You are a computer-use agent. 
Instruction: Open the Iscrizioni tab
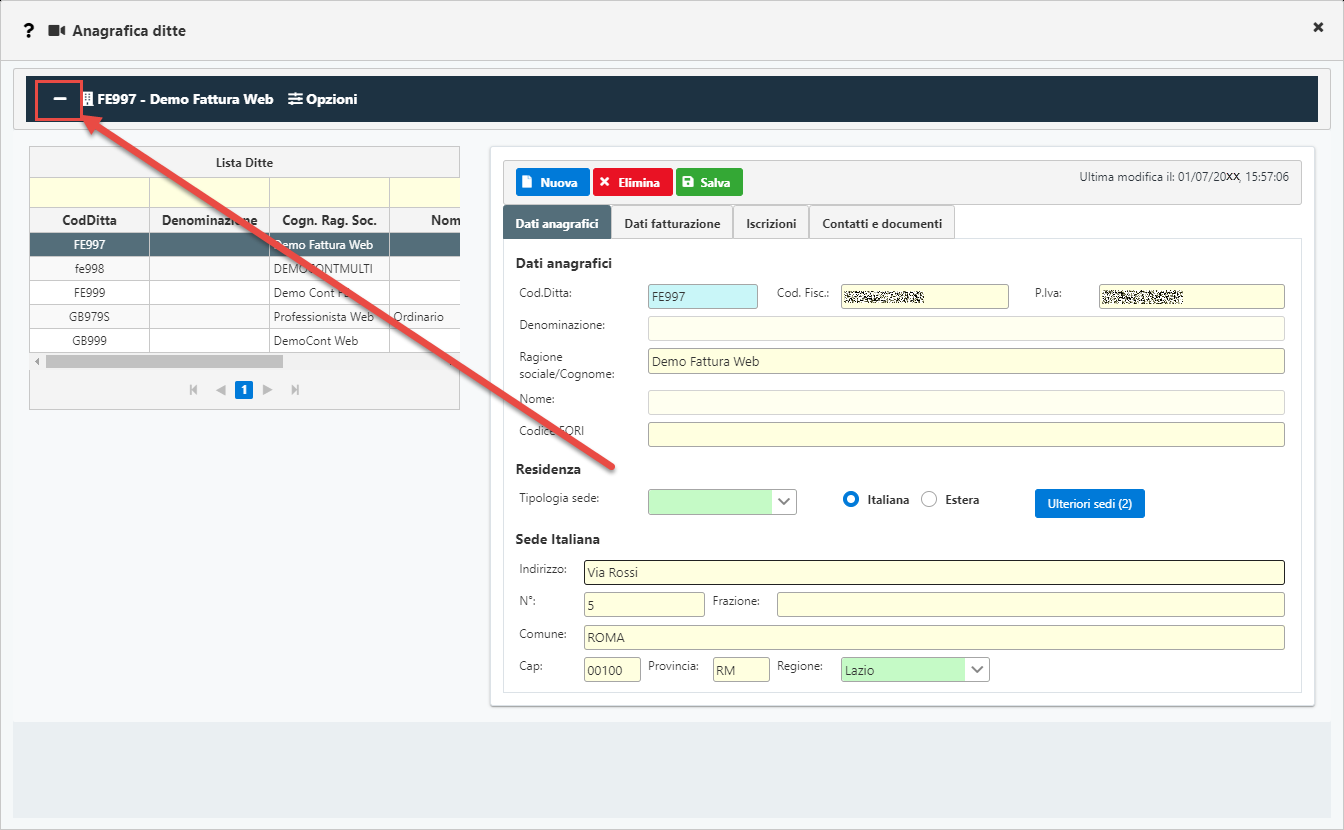coord(771,224)
